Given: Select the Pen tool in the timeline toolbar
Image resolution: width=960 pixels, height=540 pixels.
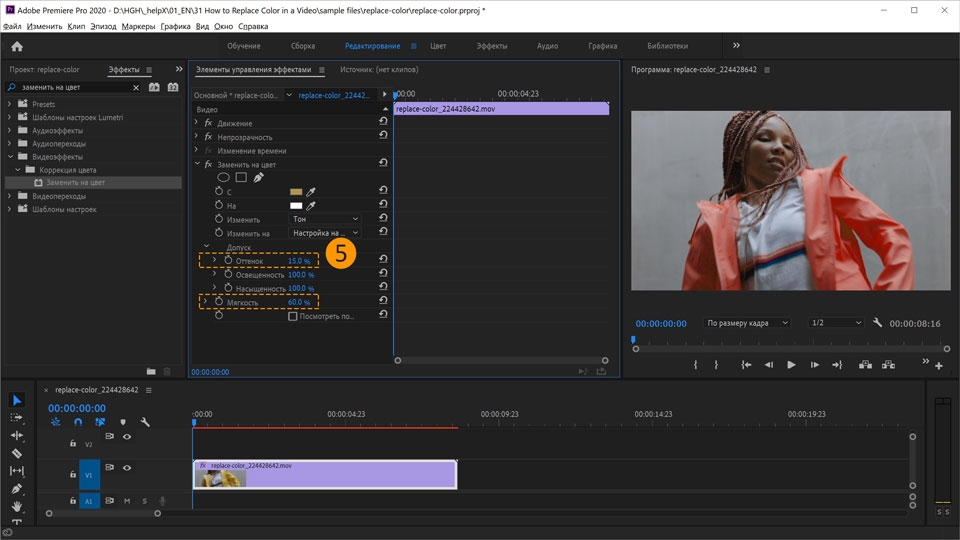Looking at the screenshot, I should tap(17, 489).
